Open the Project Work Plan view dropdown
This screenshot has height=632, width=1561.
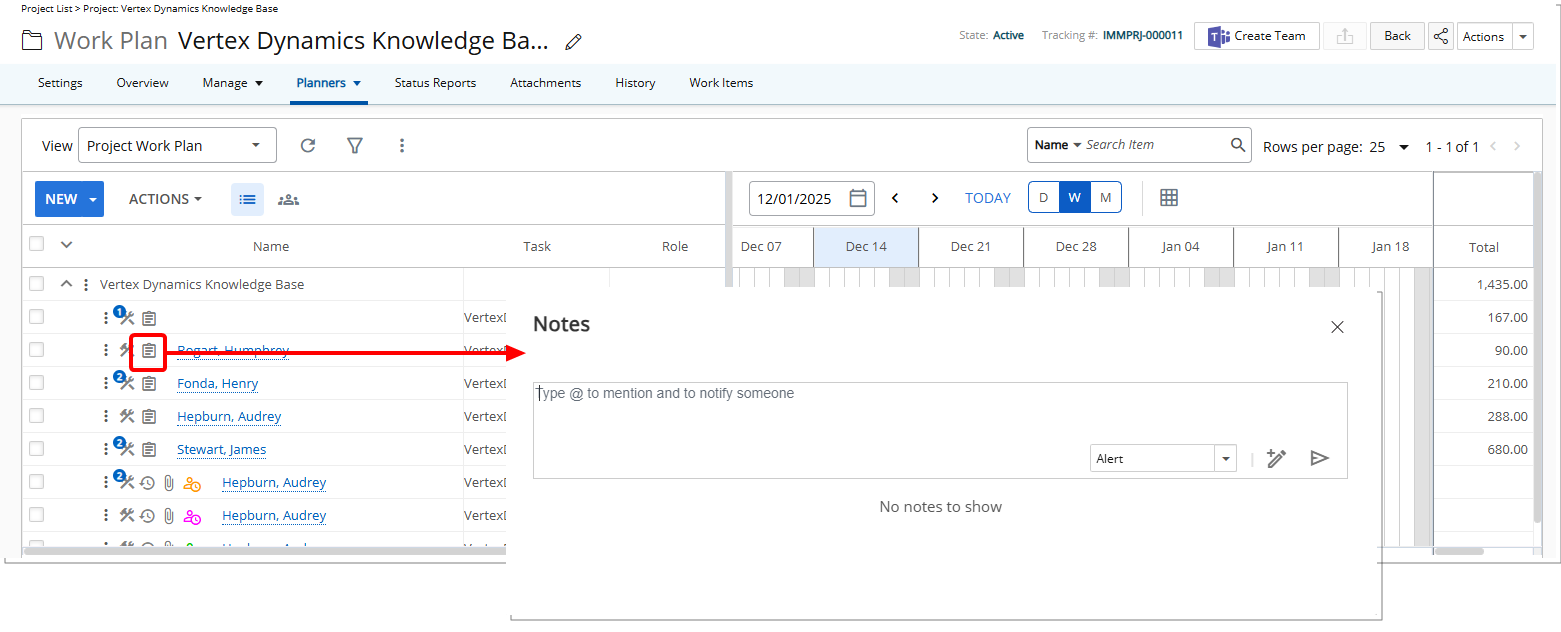(177, 146)
